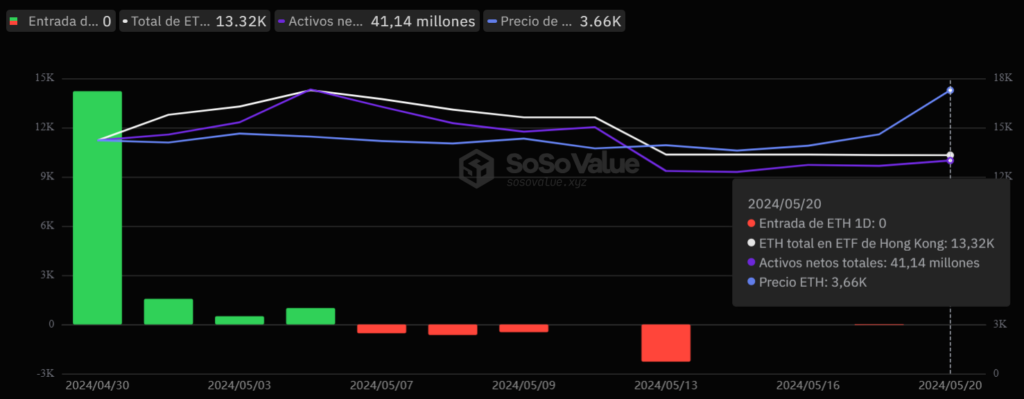Click the 15K left axis label
This screenshot has width=1024, height=399.
[x=44, y=78]
